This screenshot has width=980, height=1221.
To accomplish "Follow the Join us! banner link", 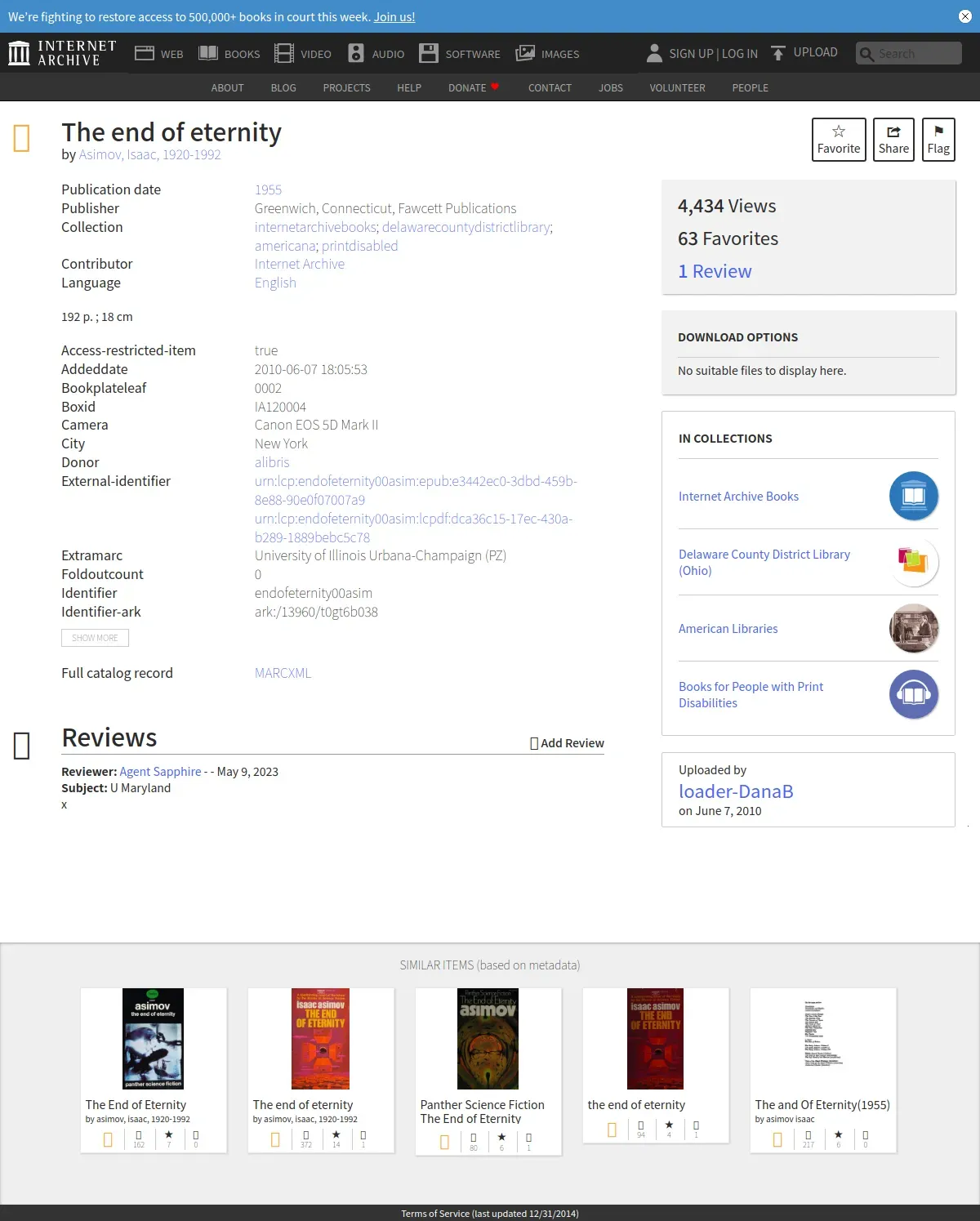I will click(394, 16).
